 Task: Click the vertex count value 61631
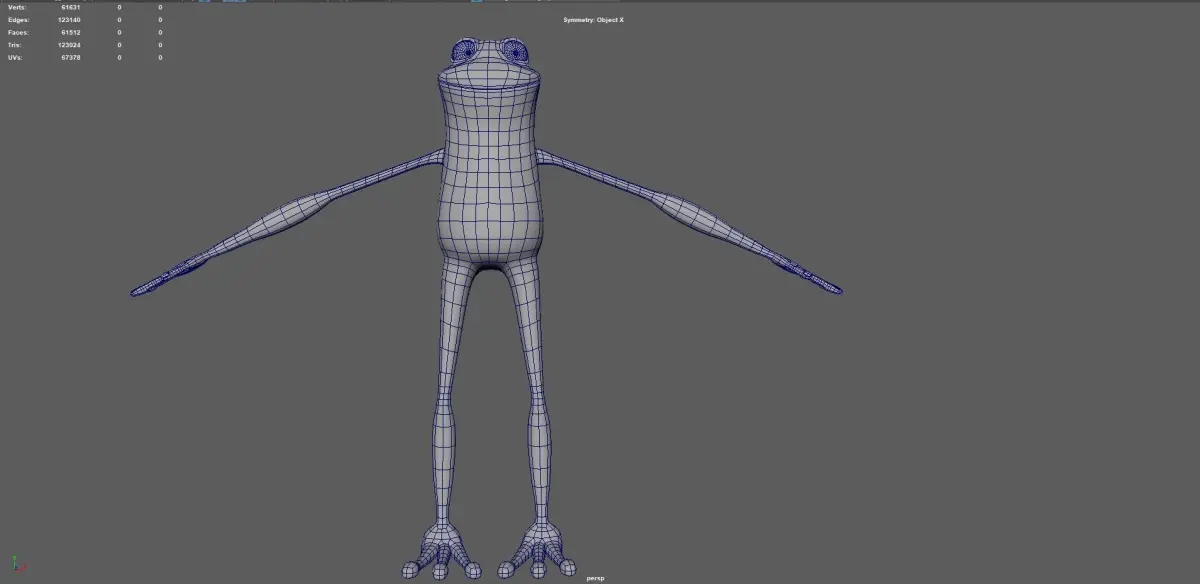(70, 7)
